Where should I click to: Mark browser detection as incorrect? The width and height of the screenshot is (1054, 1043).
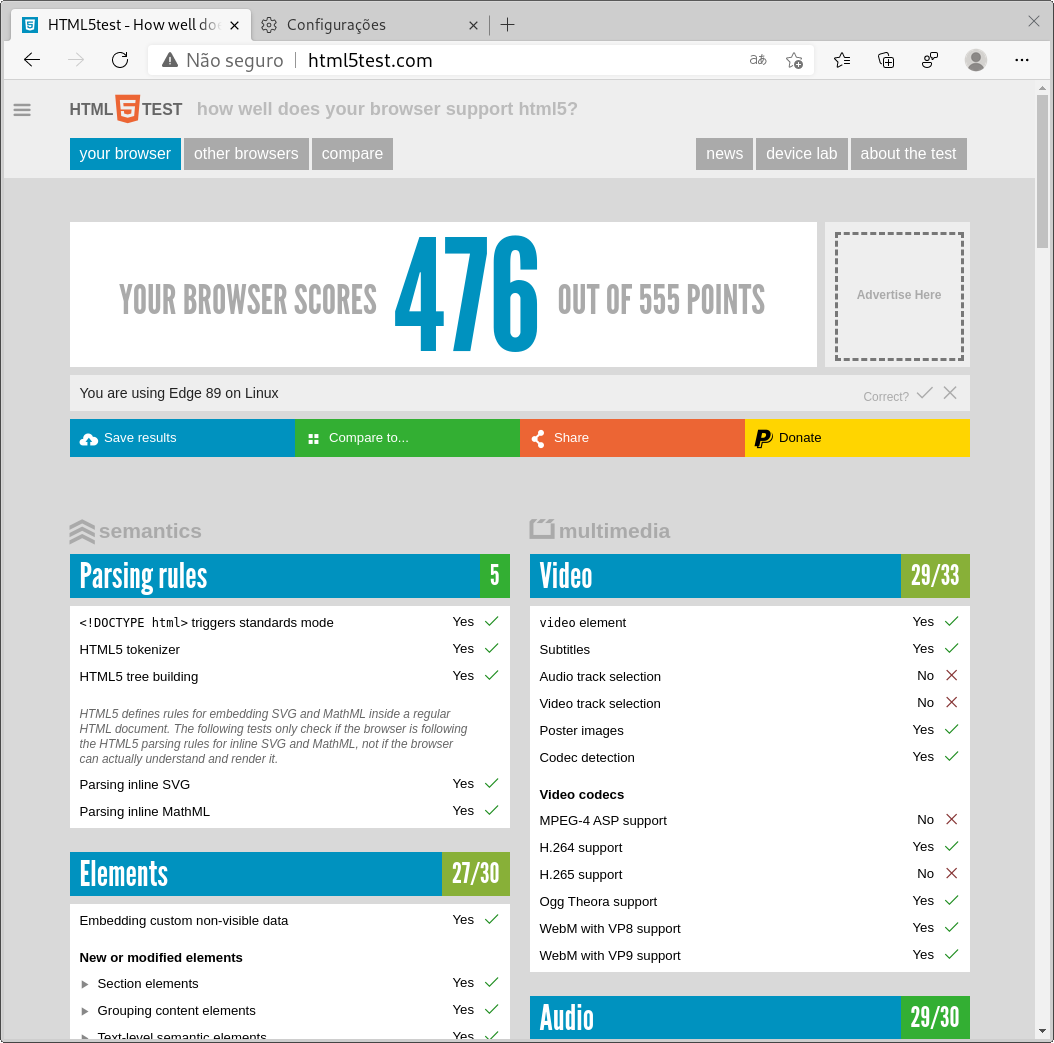[x=950, y=392]
